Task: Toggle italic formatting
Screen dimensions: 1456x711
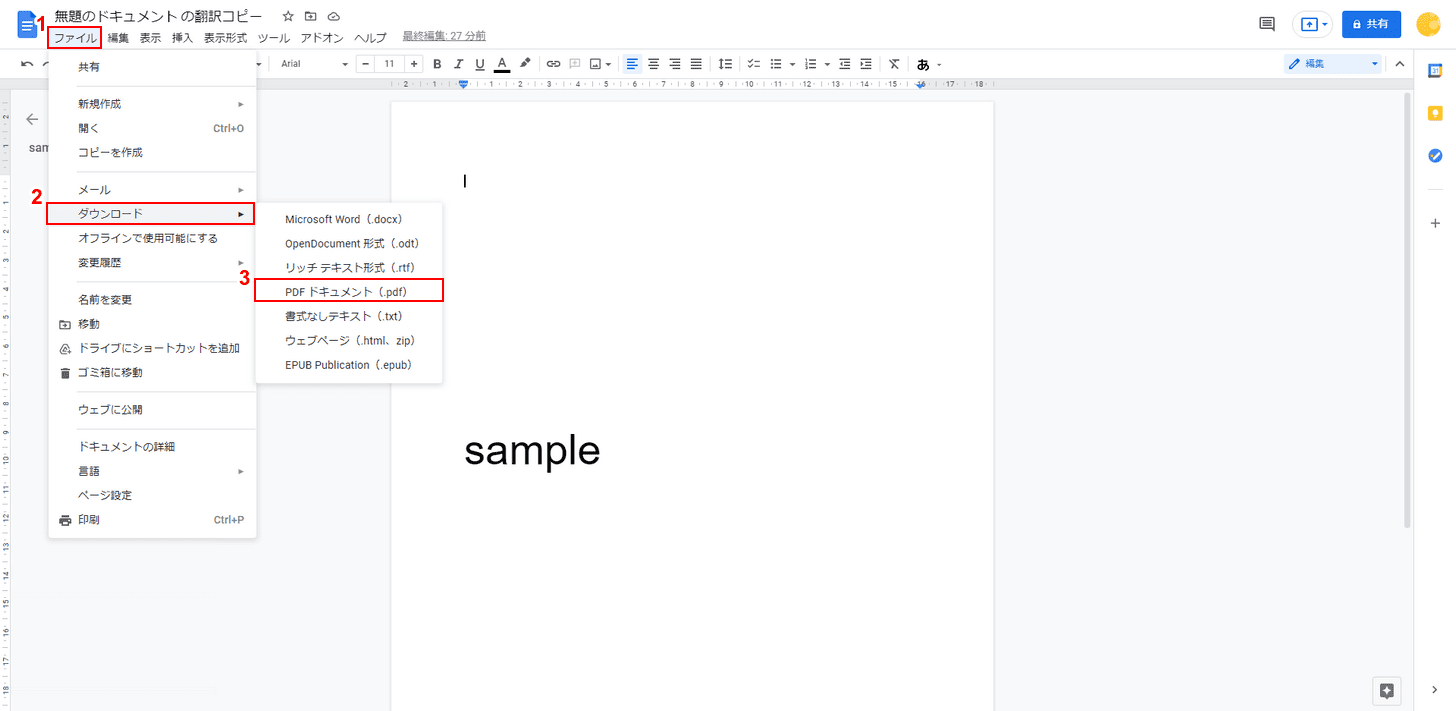Action: point(459,64)
